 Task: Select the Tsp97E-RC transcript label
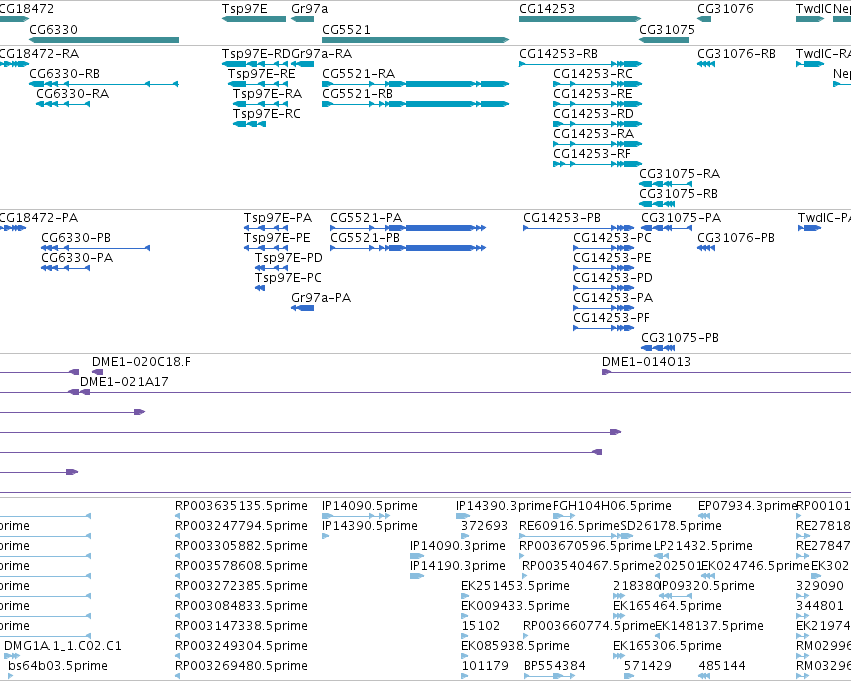266,114
